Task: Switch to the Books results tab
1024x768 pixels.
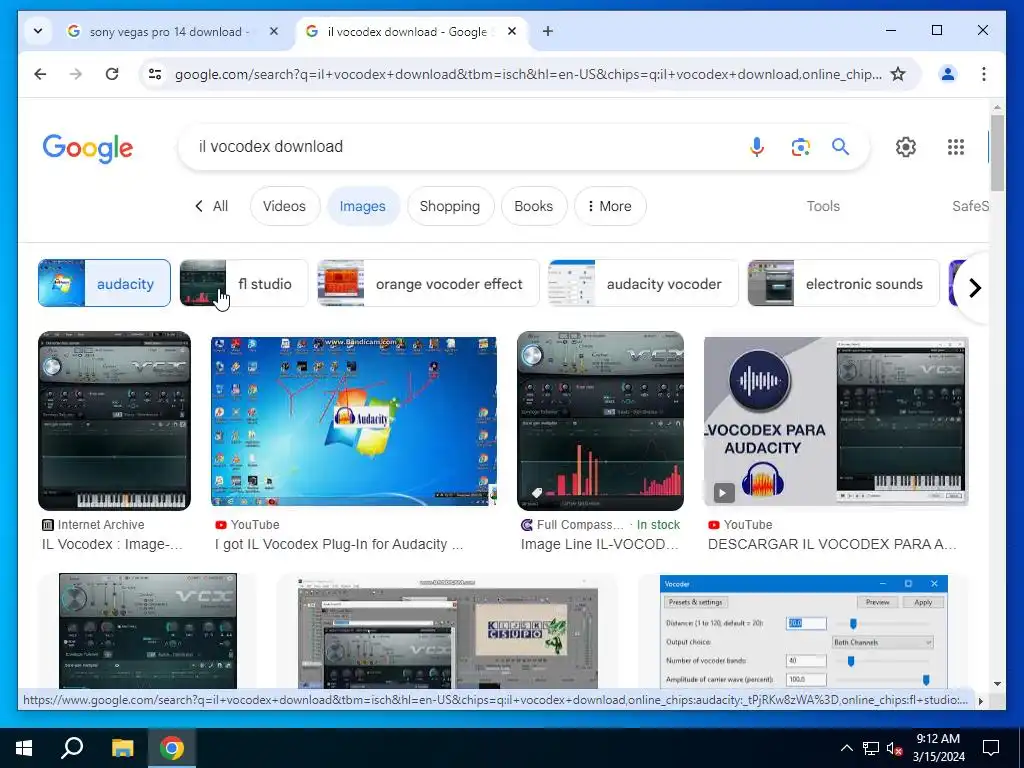Action: point(534,206)
